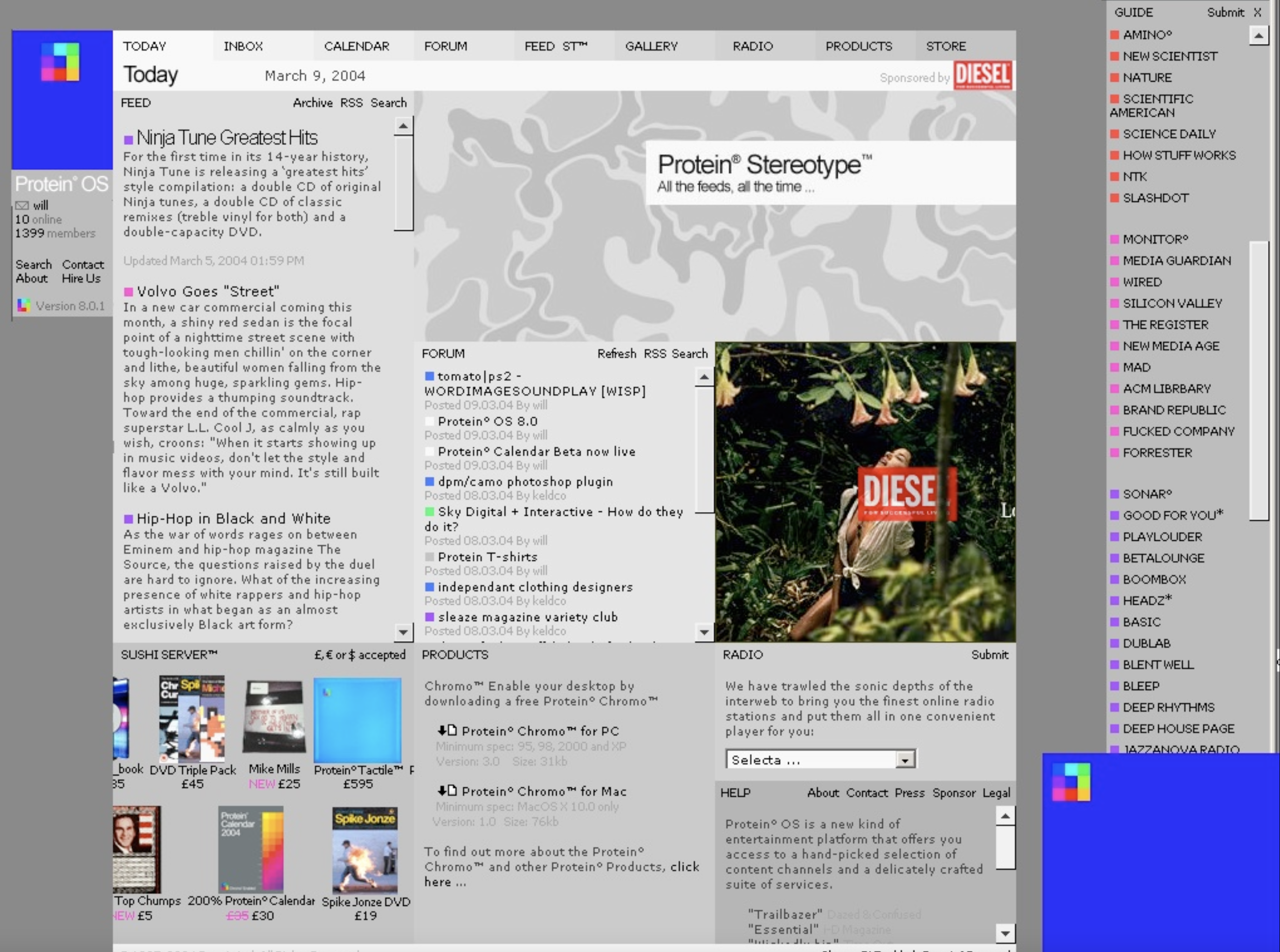Open the Mike Mills product thumbnail
Screen dimensions: 1280x952
tap(275, 716)
